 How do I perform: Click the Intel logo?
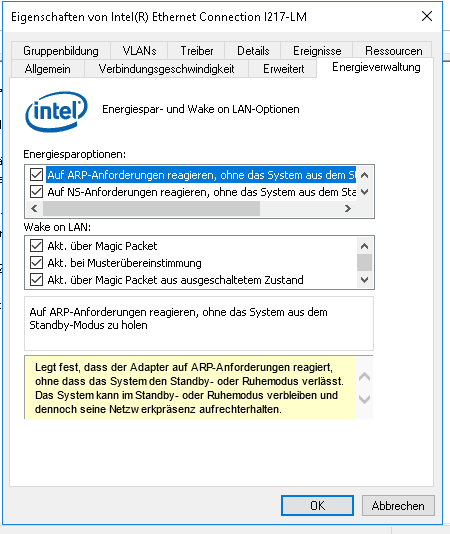[57, 111]
